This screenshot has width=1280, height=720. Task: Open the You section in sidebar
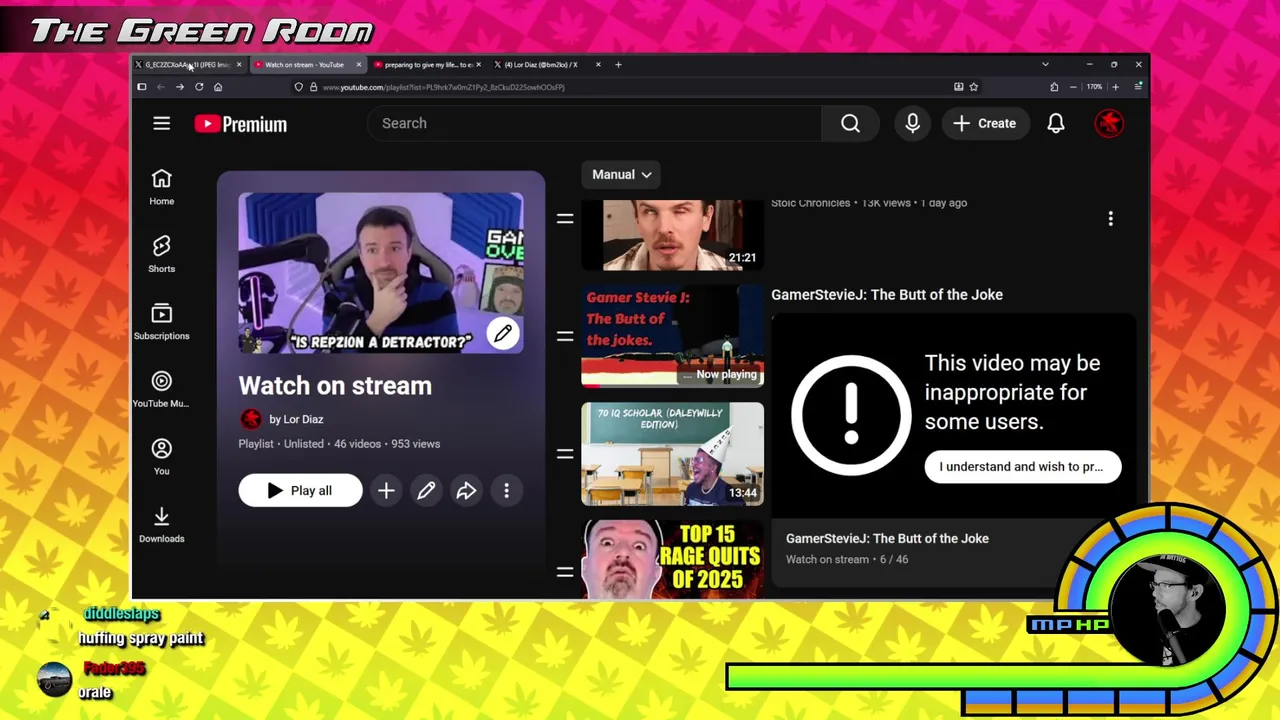tap(161, 457)
